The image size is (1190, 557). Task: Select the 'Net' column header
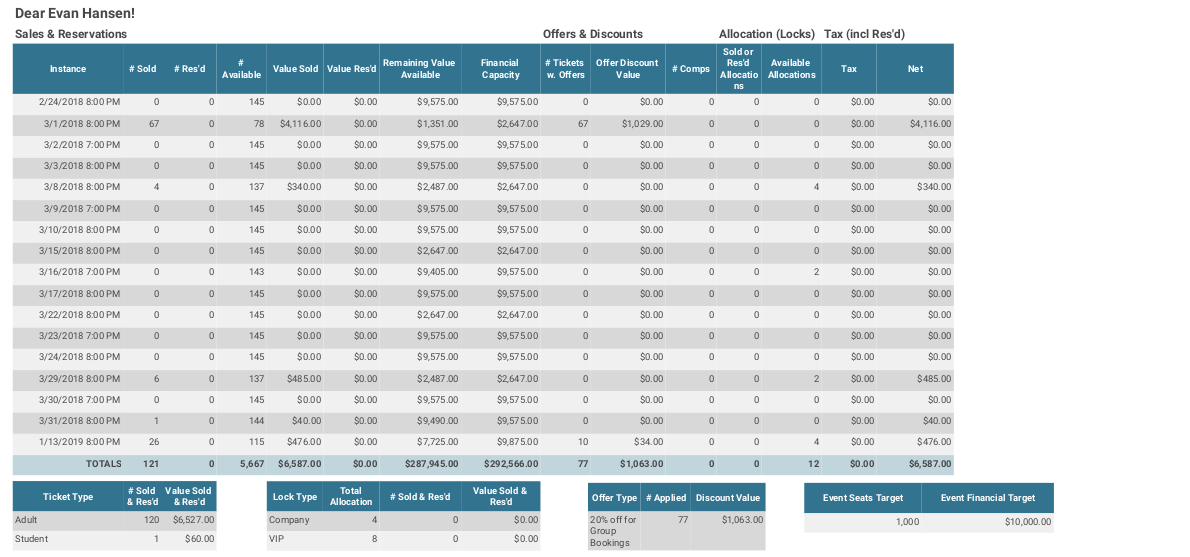[915, 69]
